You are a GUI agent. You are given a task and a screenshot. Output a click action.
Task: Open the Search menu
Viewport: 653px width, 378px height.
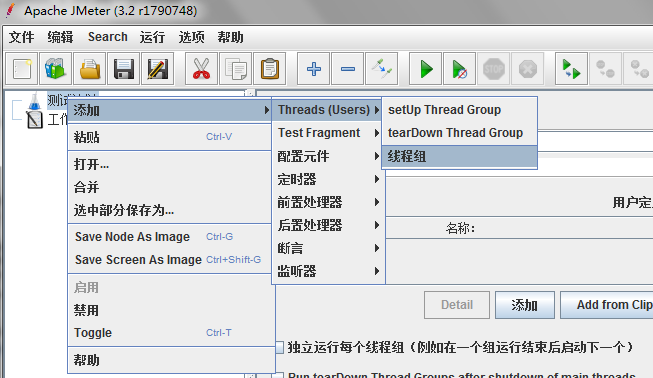click(x=107, y=37)
